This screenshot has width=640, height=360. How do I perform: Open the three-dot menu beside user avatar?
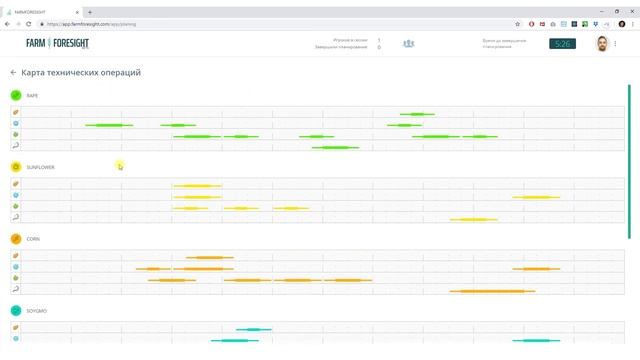(x=615, y=43)
